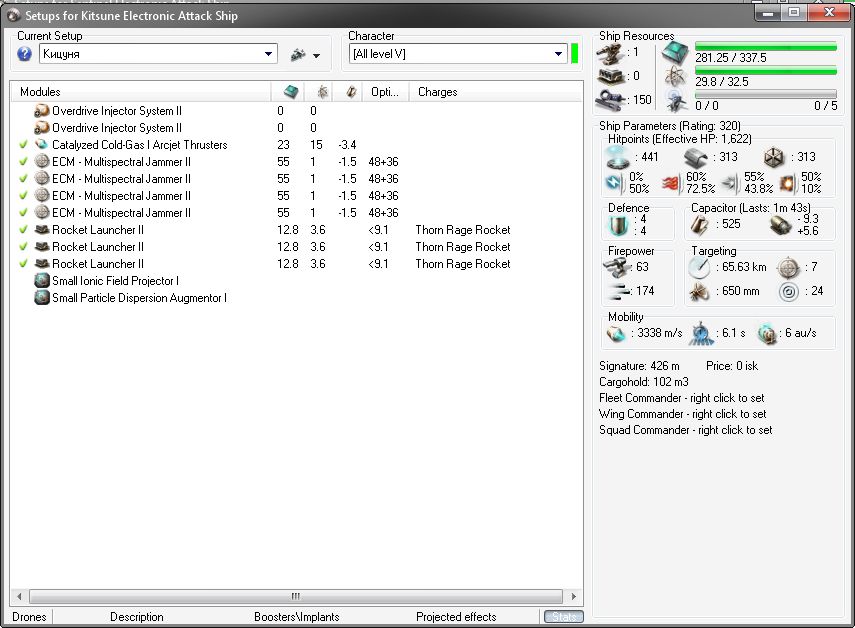Toggle the Catalyzed Cold-Gas Arcjet Thrusters checkmark
The image size is (855, 628).
click(23, 145)
